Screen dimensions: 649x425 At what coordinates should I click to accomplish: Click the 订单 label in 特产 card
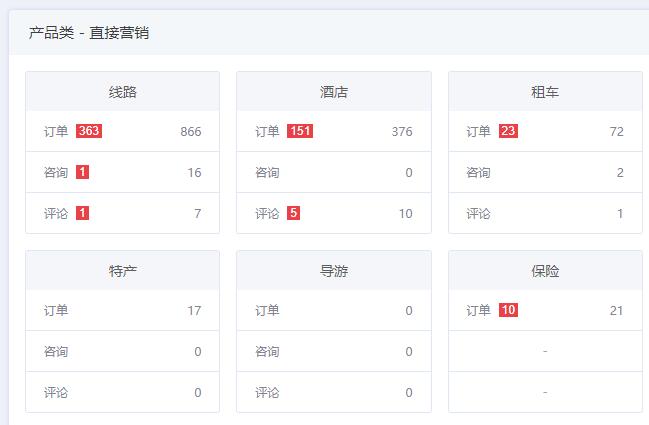coord(56,311)
